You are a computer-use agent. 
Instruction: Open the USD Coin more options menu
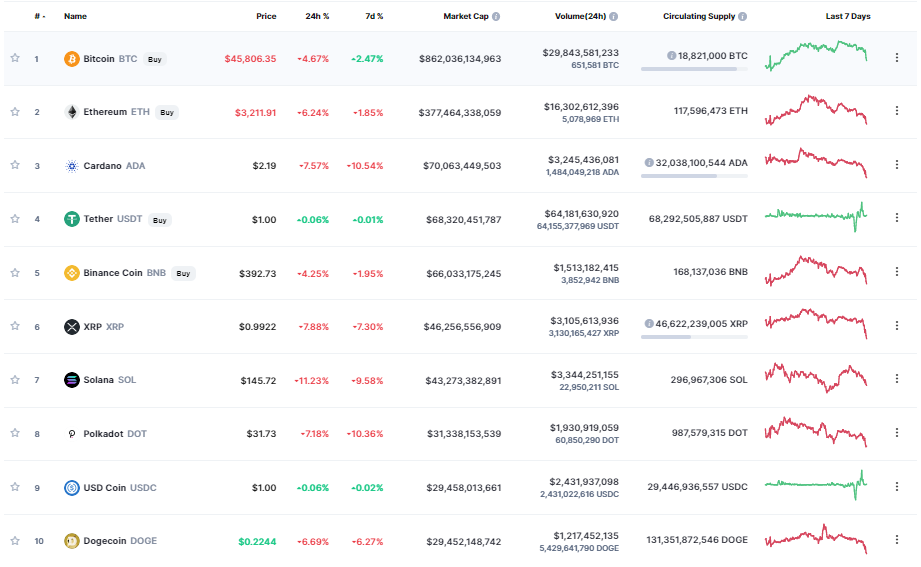(x=897, y=487)
